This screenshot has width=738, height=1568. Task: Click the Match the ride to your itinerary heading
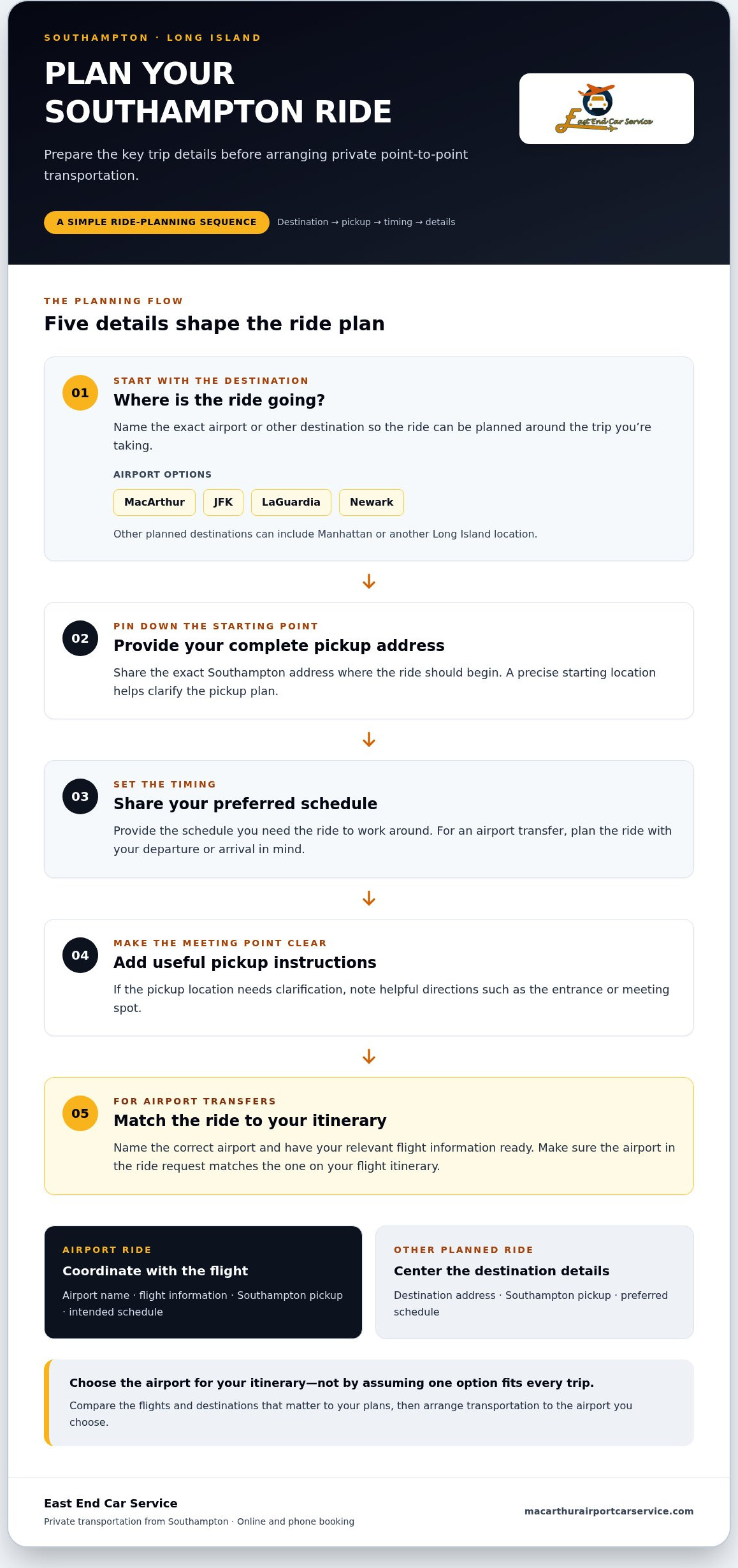coord(250,1120)
